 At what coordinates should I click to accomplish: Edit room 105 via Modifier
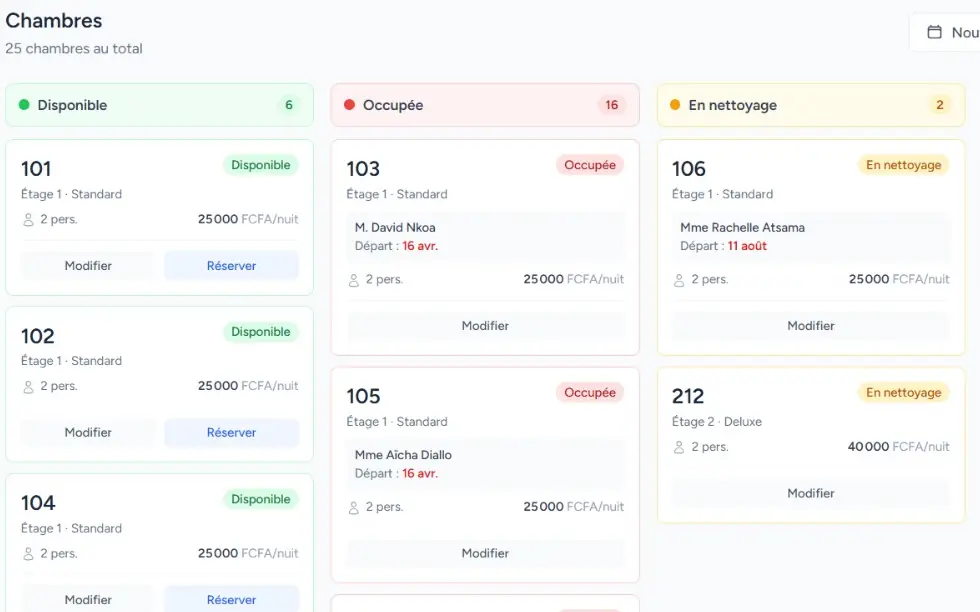(485, 553)
